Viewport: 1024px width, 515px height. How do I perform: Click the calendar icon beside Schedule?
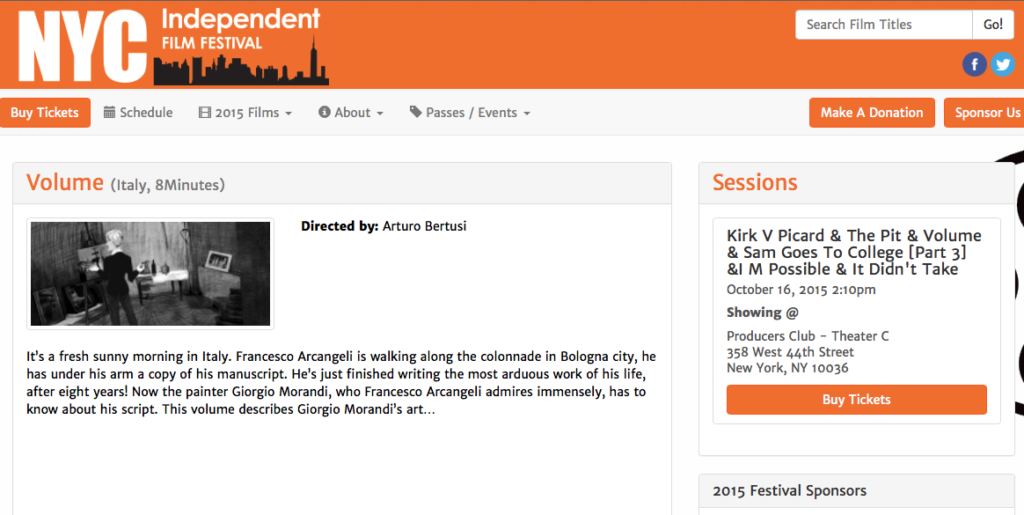(109, 112)
